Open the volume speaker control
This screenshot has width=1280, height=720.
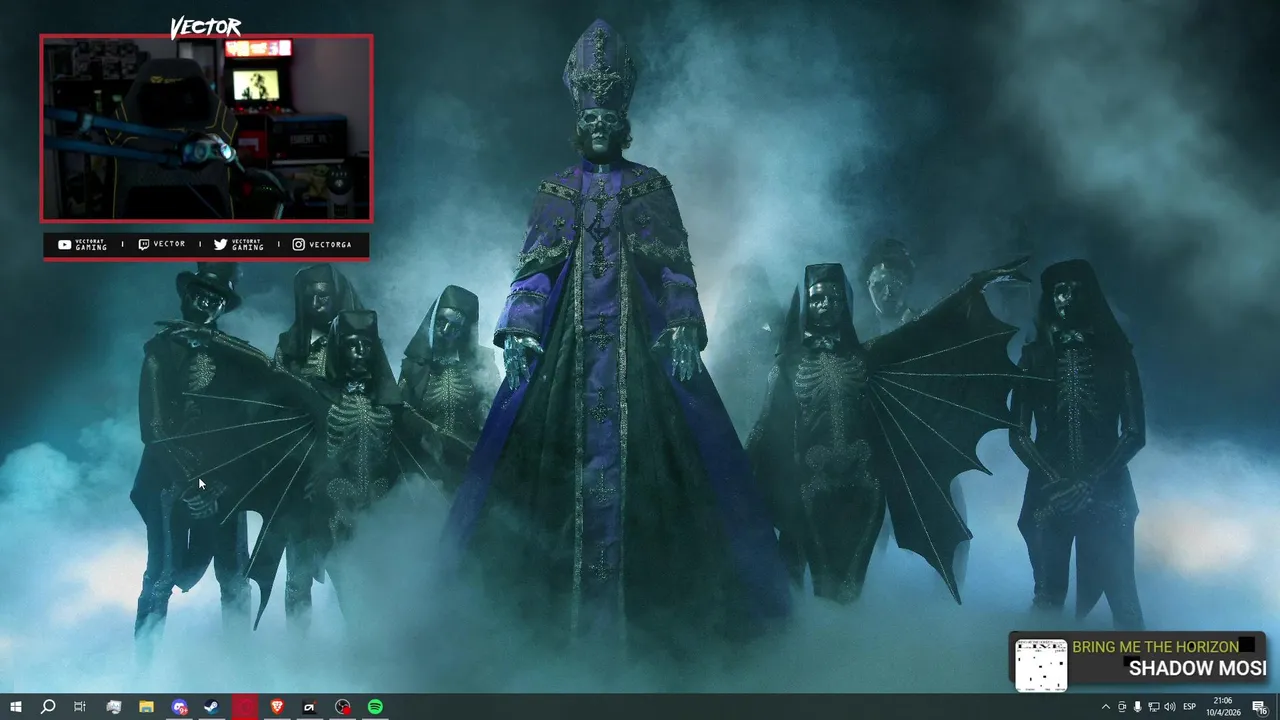tap(1170, 707)
